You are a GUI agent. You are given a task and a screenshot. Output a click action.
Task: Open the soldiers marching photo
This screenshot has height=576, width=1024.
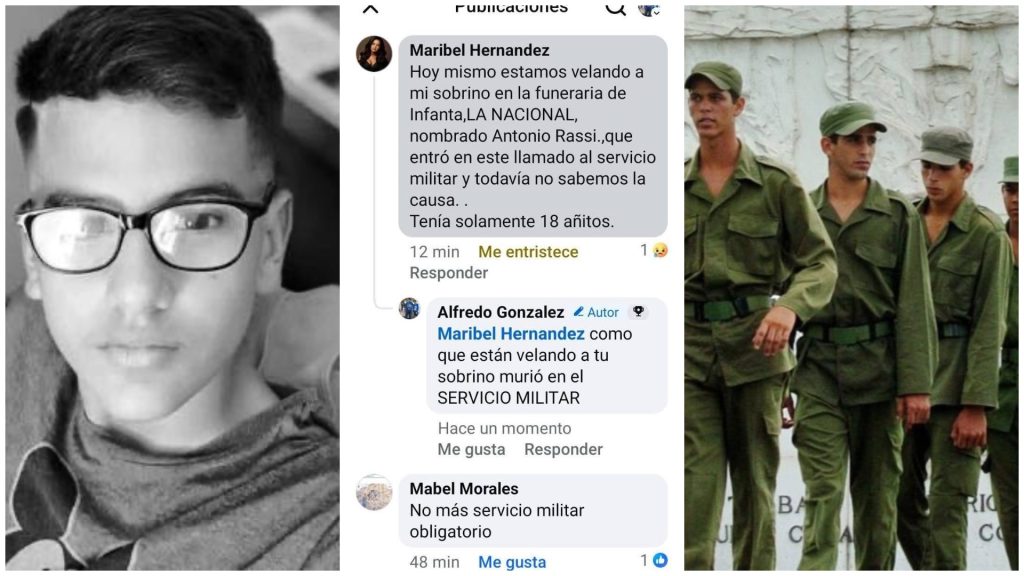tap(851, 288)
